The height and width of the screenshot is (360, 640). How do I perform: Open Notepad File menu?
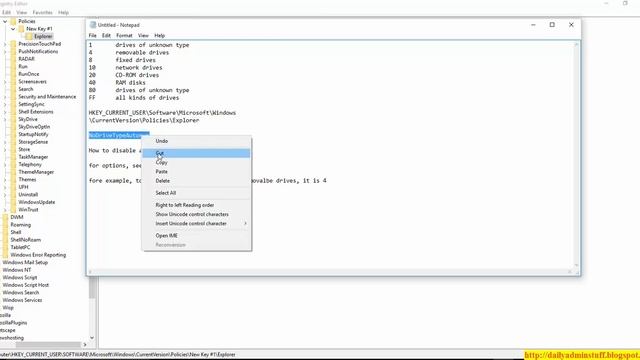pyautogui.click(x=93, y=36)
